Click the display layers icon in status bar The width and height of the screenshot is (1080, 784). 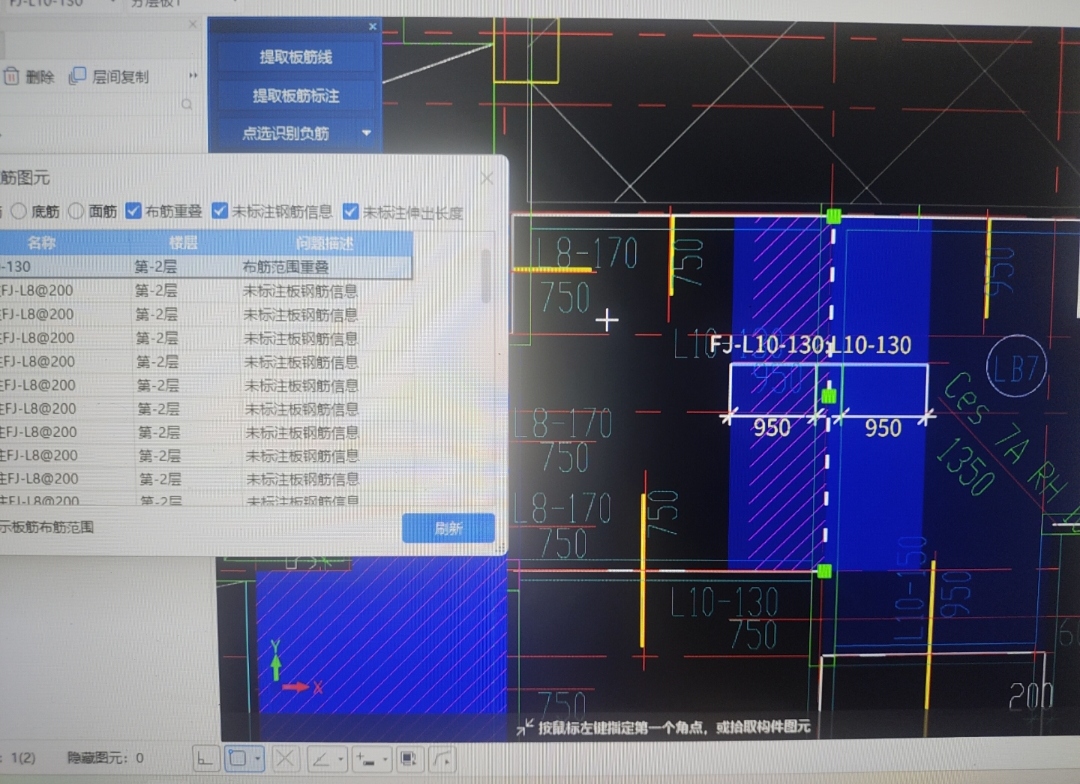tap(409, 759)
